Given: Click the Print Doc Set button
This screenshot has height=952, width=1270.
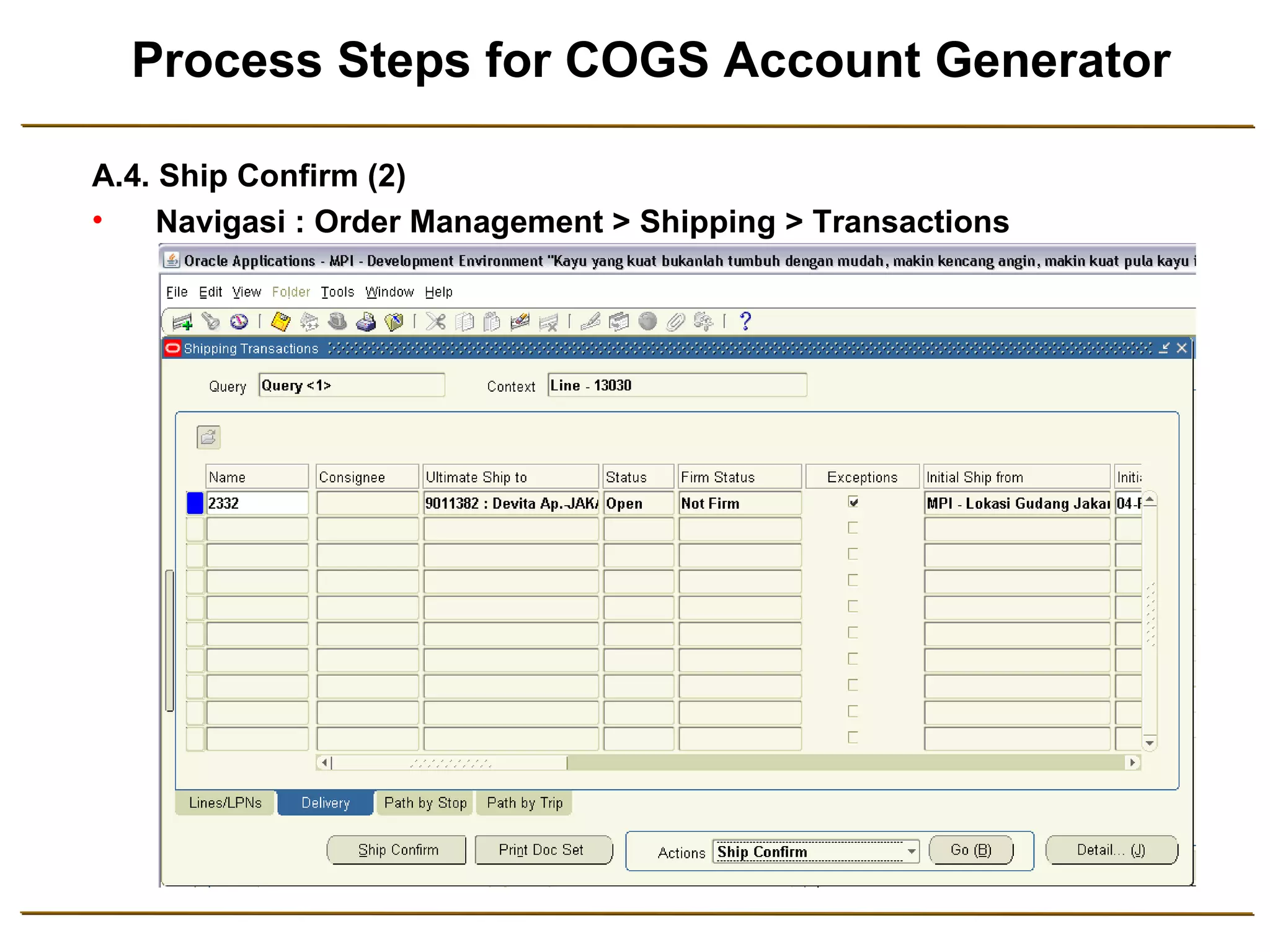Looking at the screenshot, I should pyautogui.click(x=543, y=850).
